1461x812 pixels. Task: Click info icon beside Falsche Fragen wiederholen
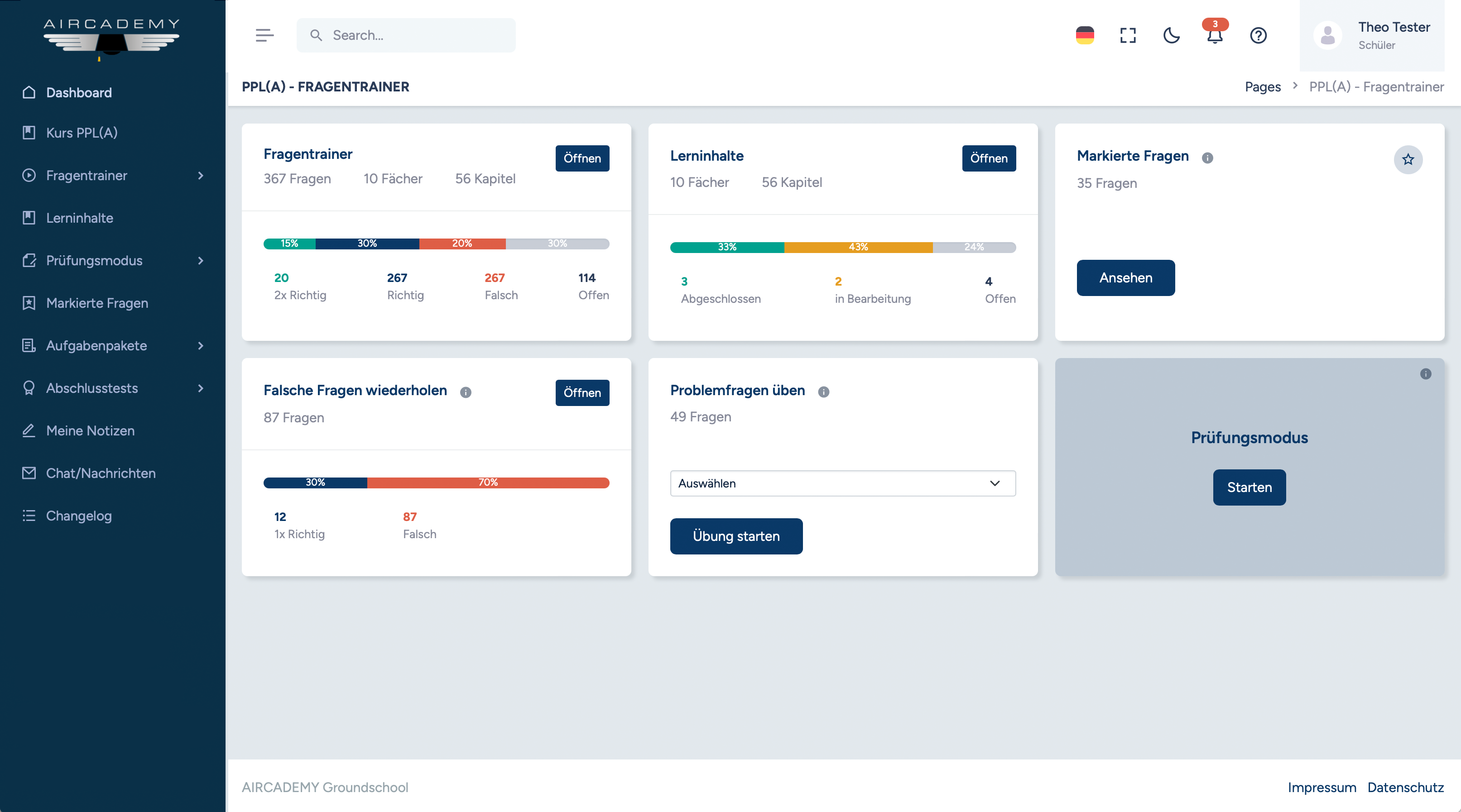coord(466,393)
